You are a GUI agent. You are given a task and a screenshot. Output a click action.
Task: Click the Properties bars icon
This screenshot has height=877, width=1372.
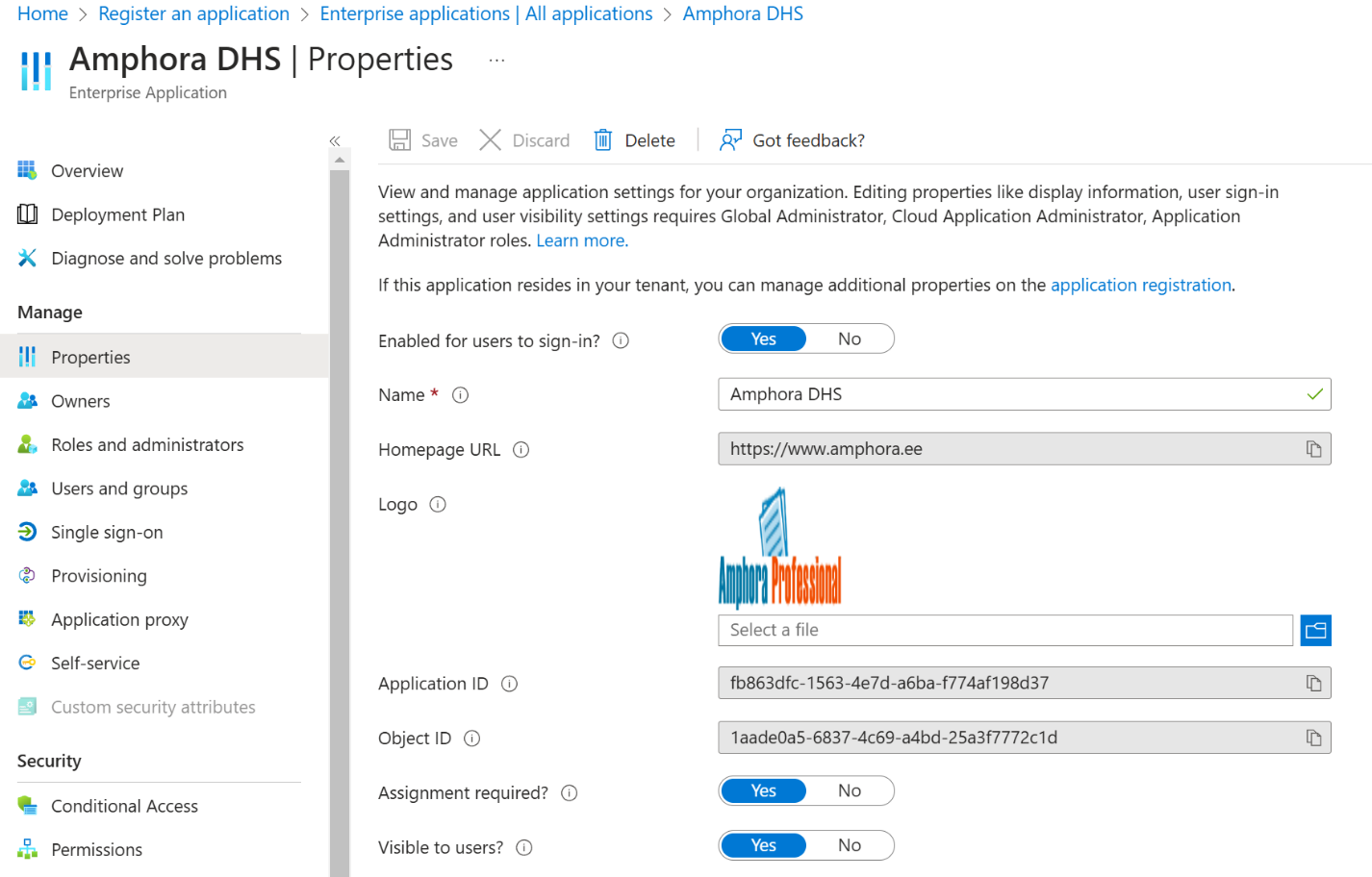coord(27,357)
